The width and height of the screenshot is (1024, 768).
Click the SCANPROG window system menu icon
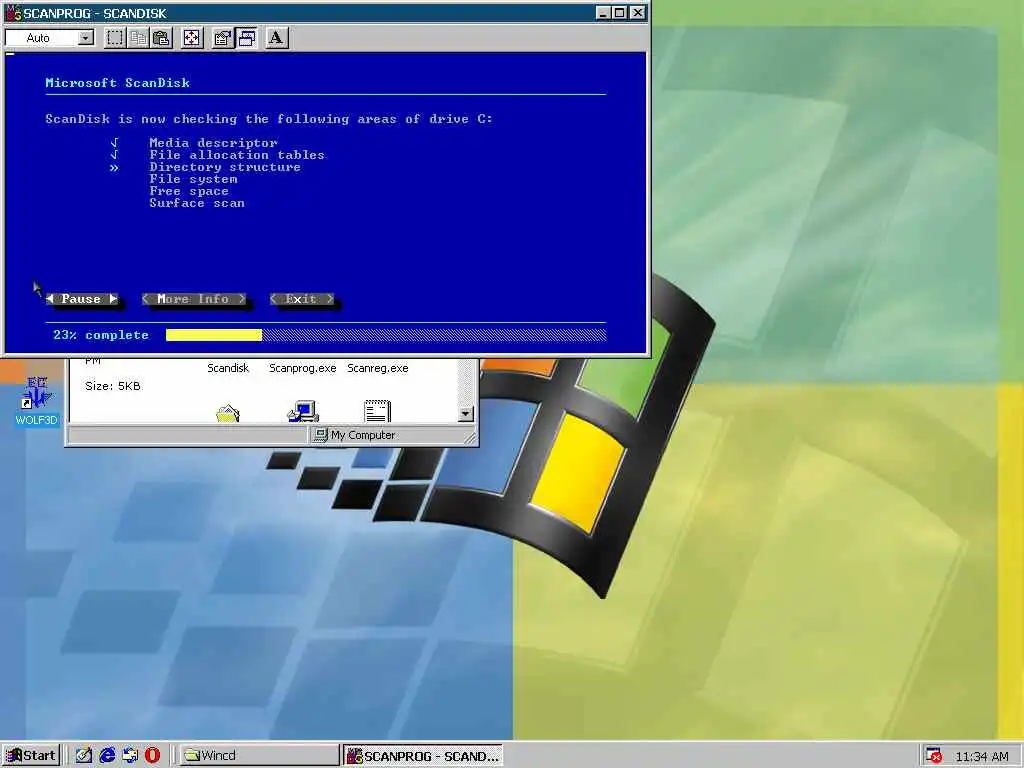[13, 12]
